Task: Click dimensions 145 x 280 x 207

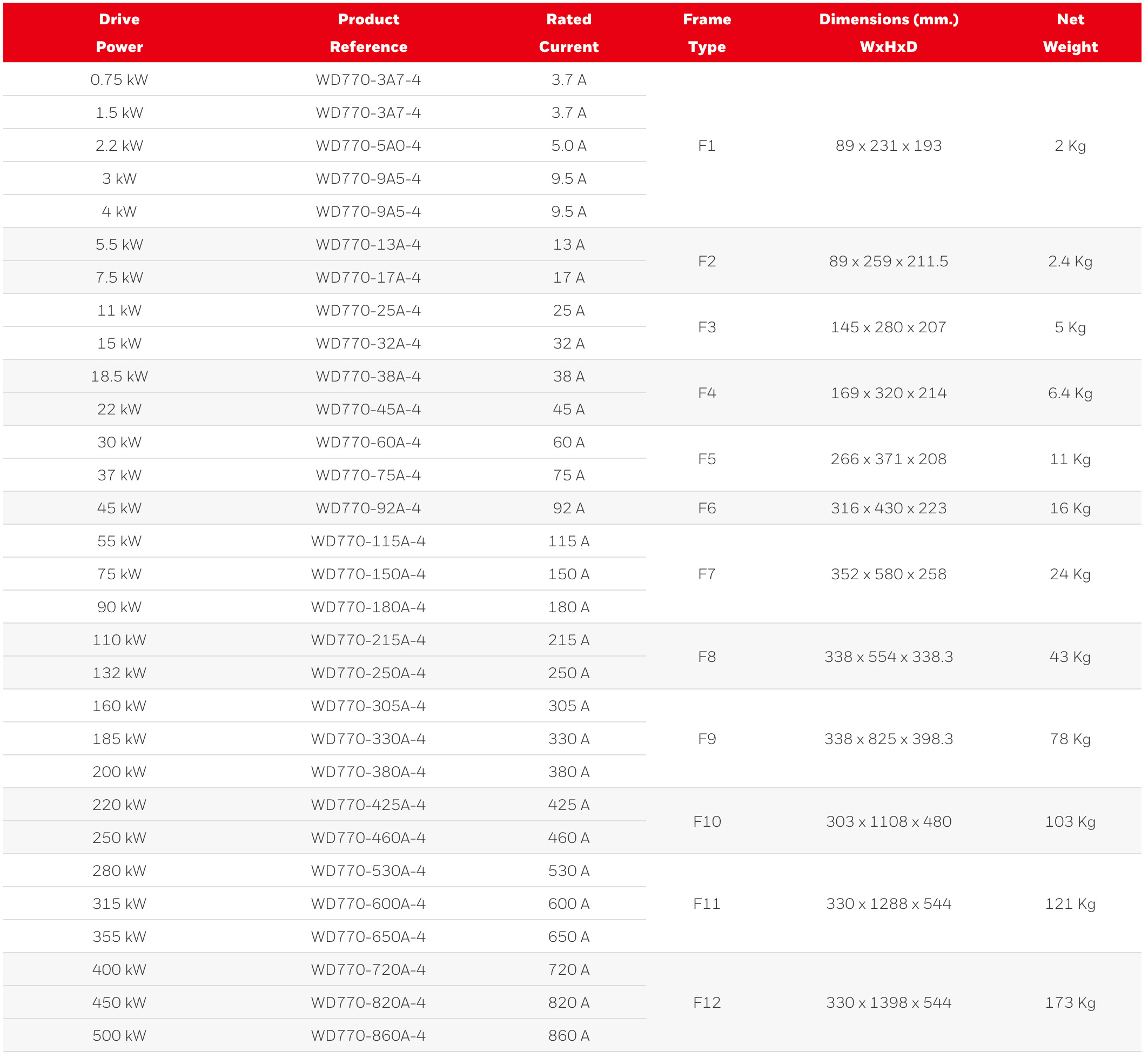Action: 888,327
